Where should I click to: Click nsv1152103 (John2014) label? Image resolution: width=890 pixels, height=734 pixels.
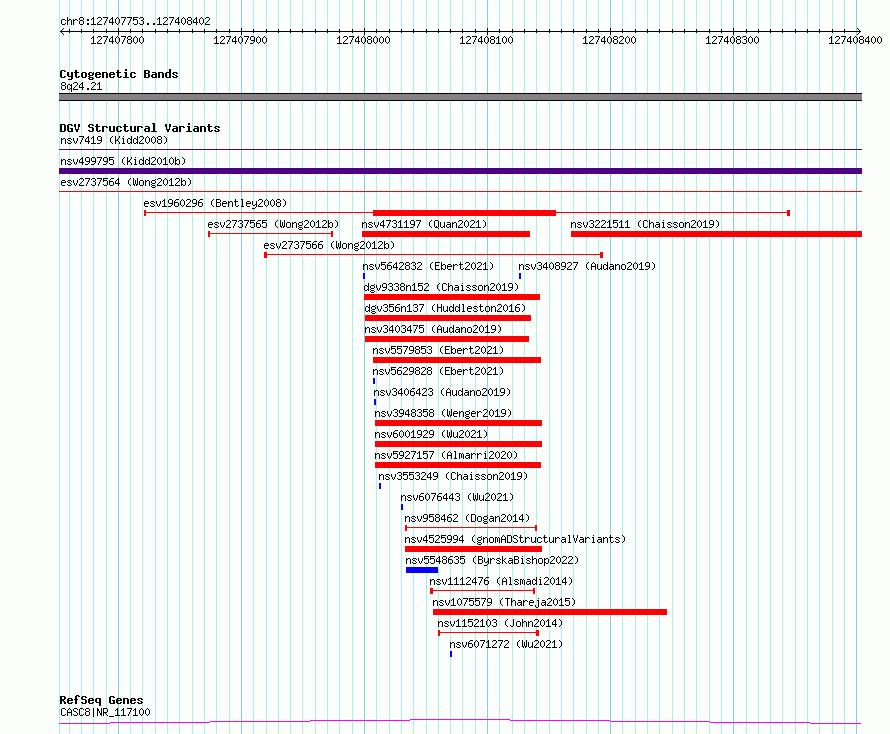(x=500, y=623)
